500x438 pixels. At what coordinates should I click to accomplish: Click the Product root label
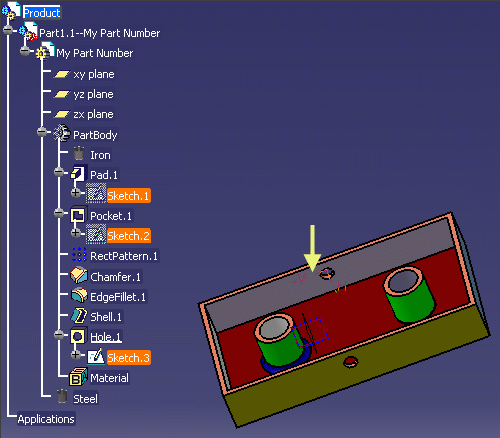(42, 13)
